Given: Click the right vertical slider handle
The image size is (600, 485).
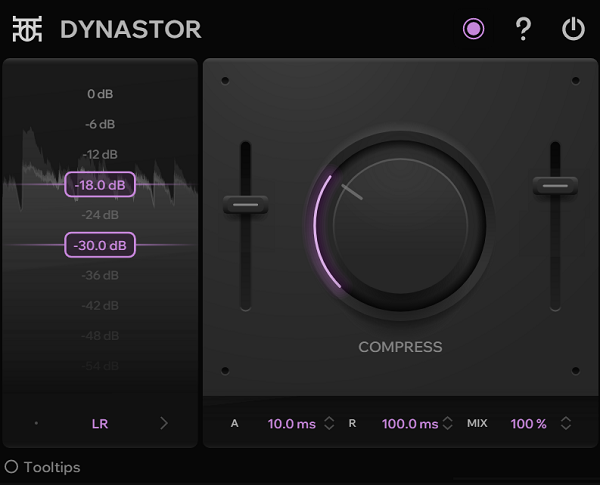Looking at the screenshot, I should point(555,185).
